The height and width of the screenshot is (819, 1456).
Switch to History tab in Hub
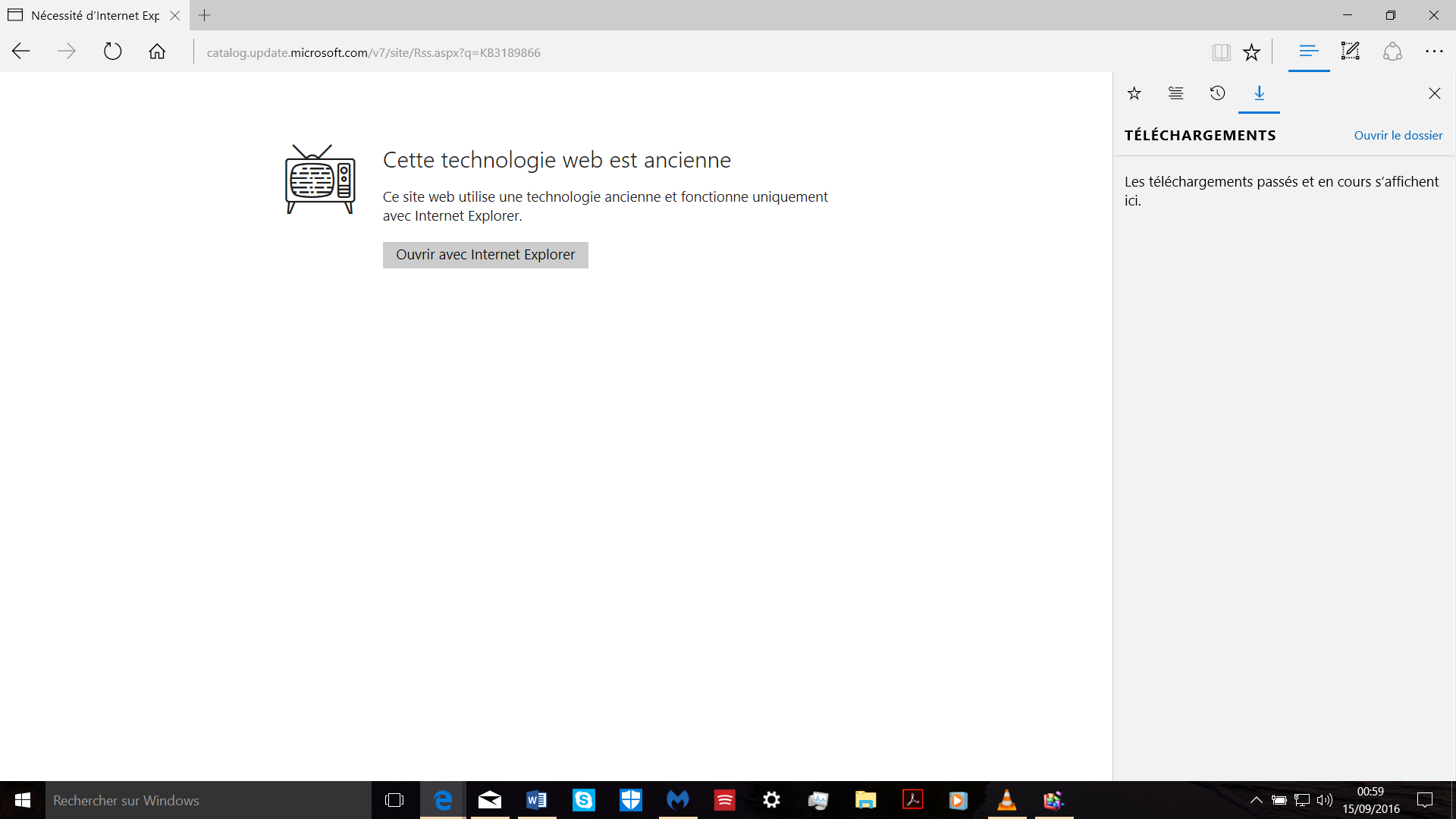(1218, 93)
